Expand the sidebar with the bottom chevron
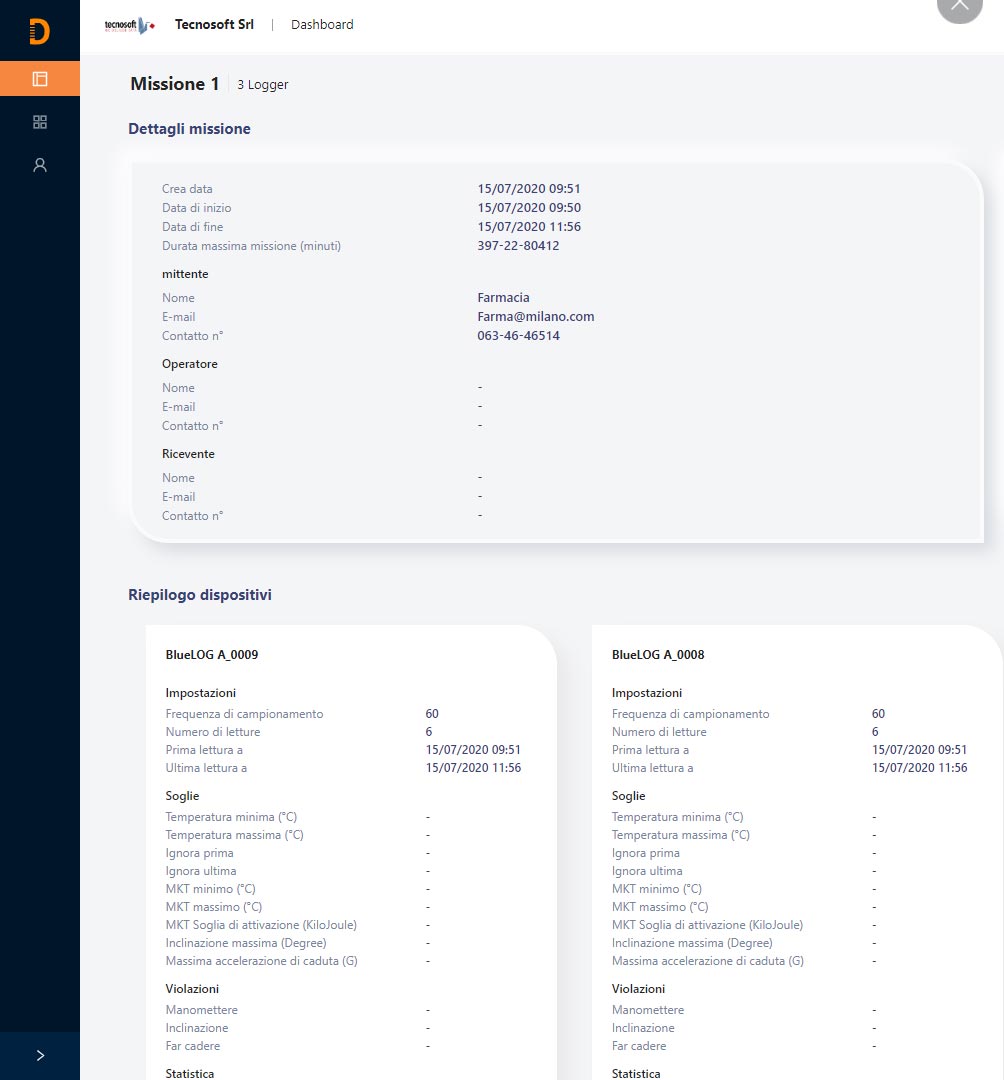 [40, 1055]
